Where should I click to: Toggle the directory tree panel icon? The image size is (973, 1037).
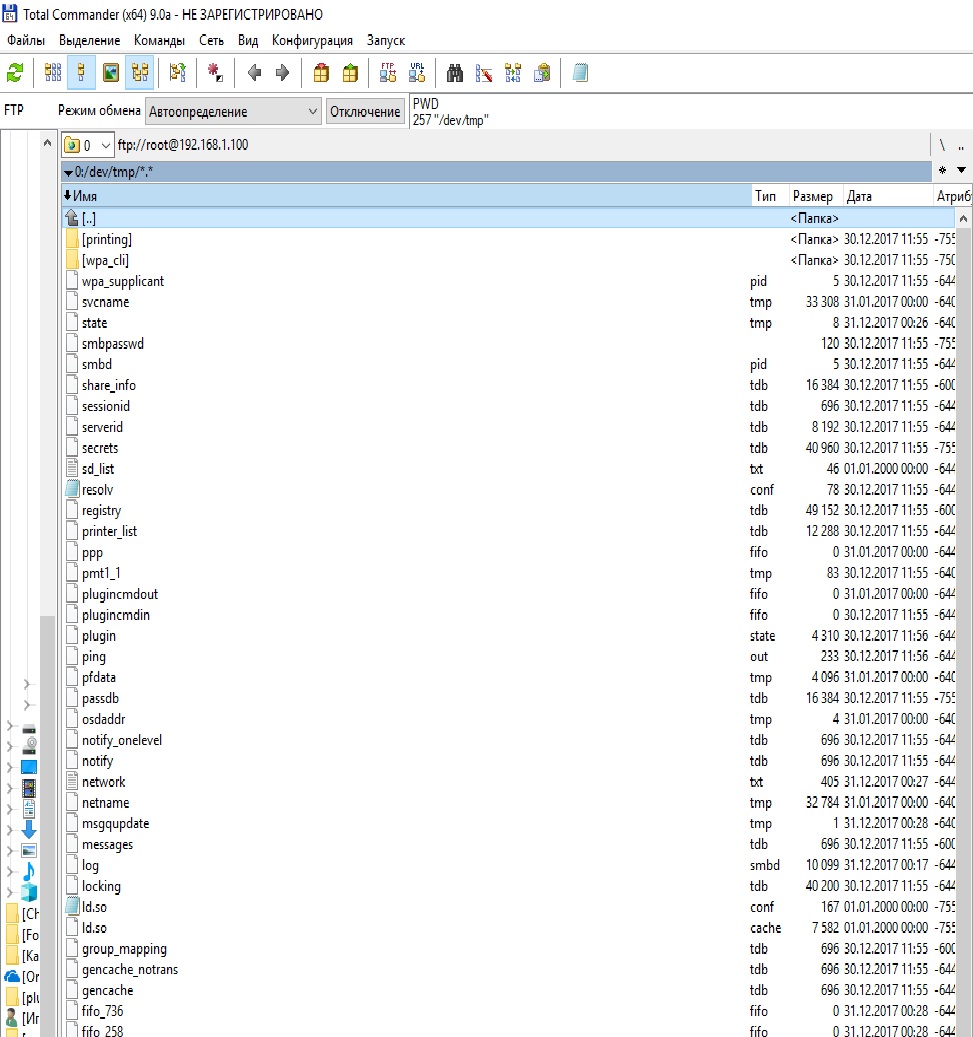pyautogui.click(x=140, y=73)
